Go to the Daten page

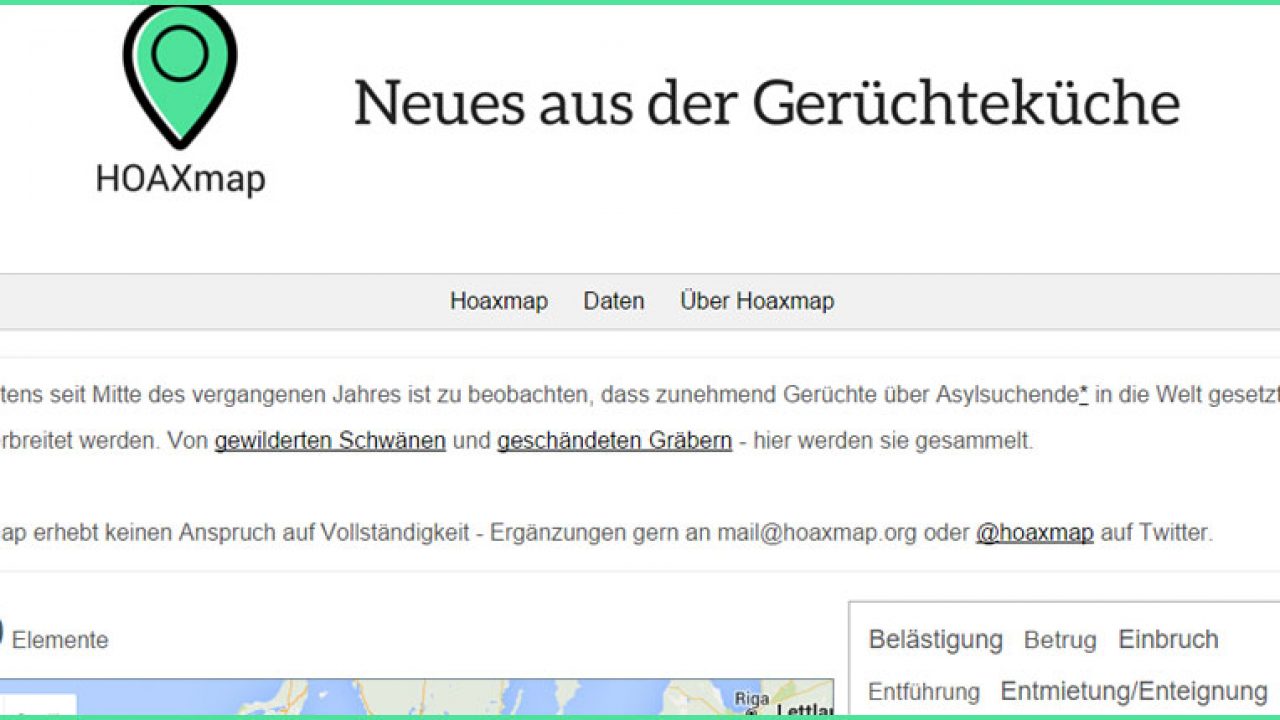click(614, 301)
